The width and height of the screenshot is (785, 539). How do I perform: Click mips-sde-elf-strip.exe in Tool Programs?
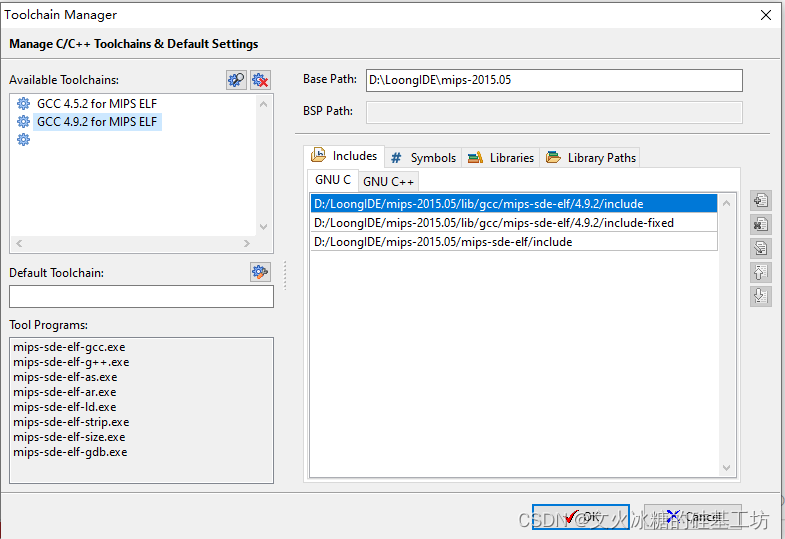pyautogui.click(x=71, y=422)
